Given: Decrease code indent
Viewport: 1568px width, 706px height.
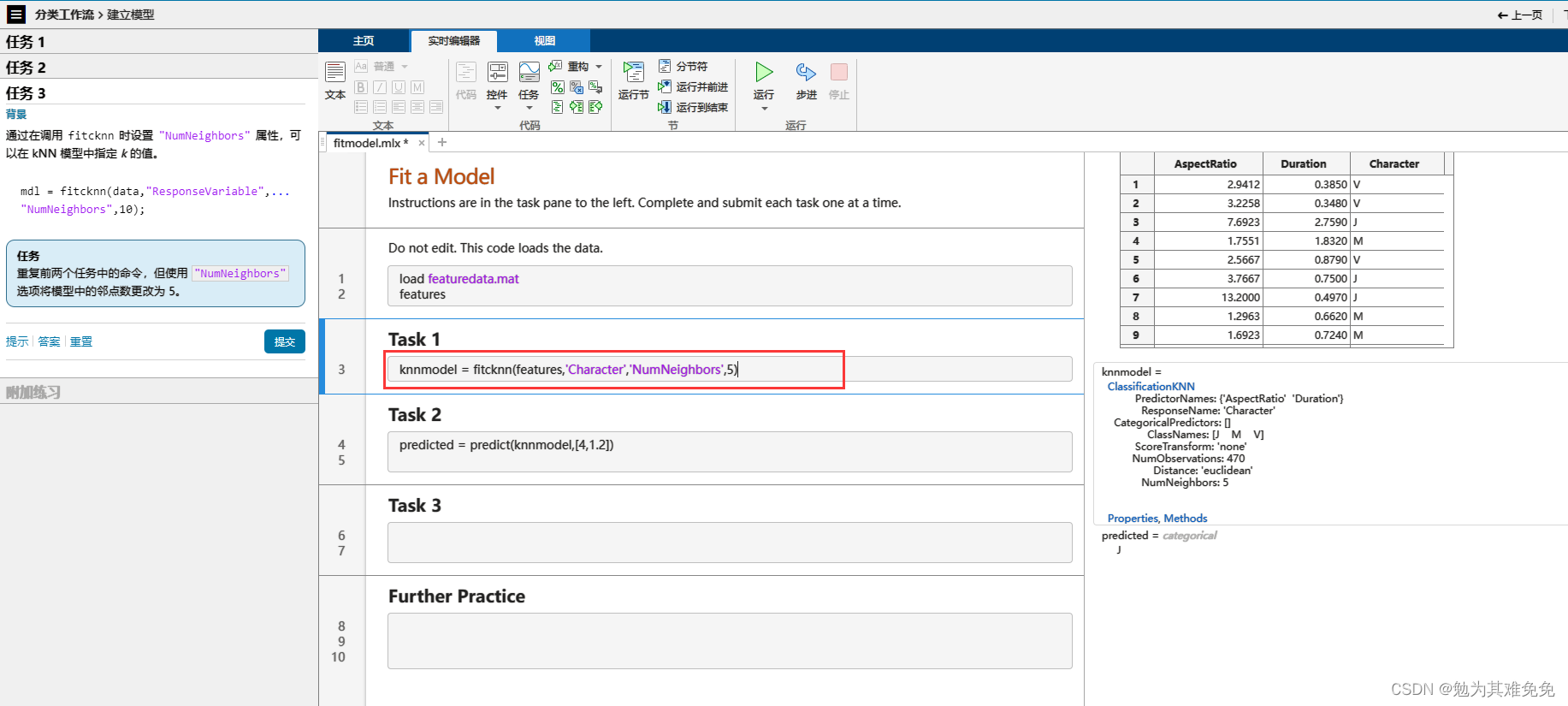Looking at the screenshot, I should coord(595,107).
